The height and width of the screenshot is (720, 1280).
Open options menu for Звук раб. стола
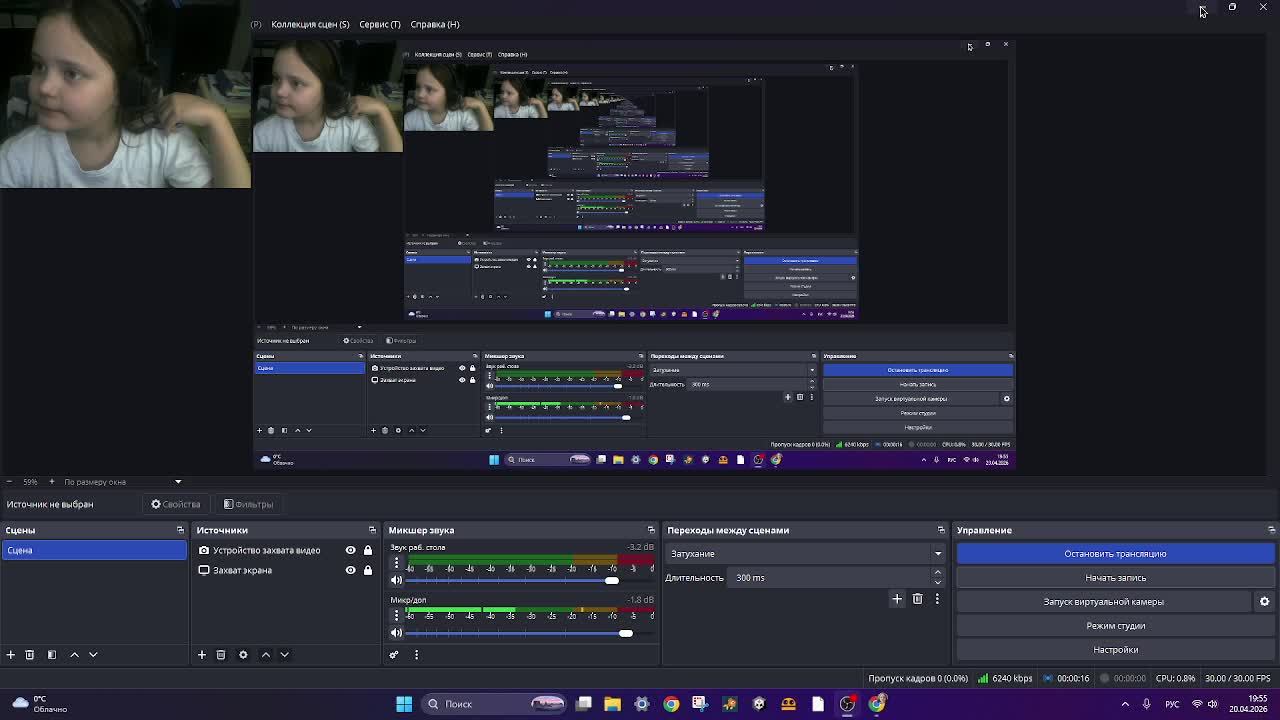[396, 563]
